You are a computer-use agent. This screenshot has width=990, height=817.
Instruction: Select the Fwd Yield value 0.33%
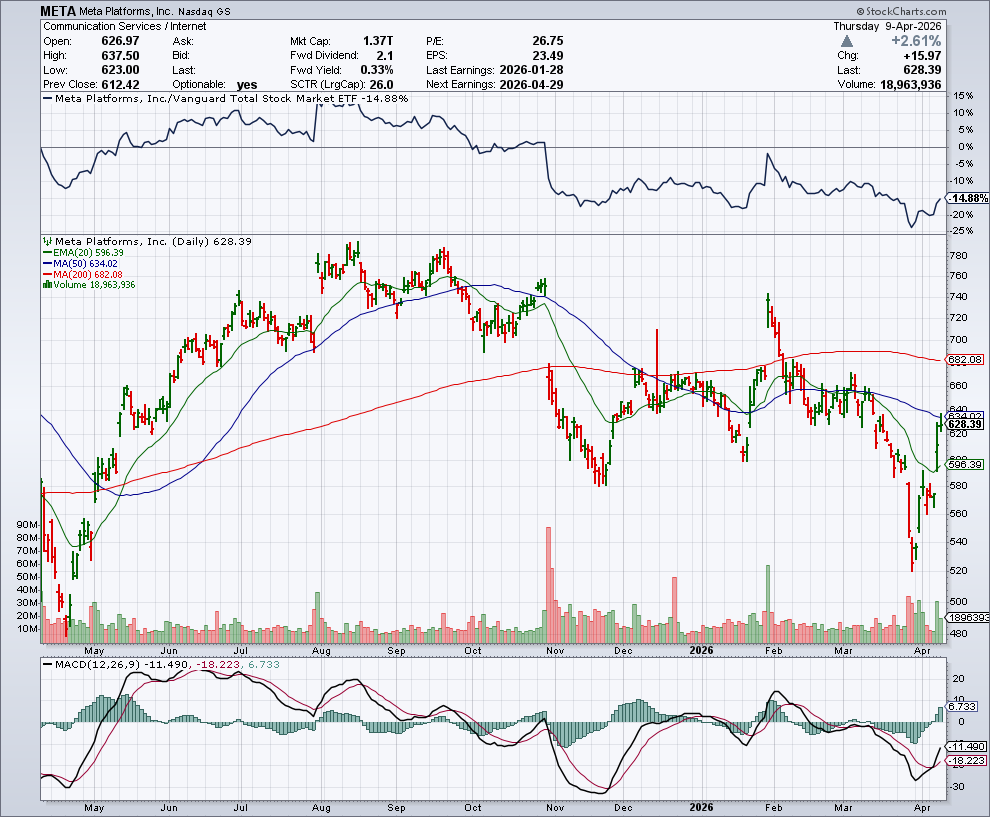[x=376, y=69]
